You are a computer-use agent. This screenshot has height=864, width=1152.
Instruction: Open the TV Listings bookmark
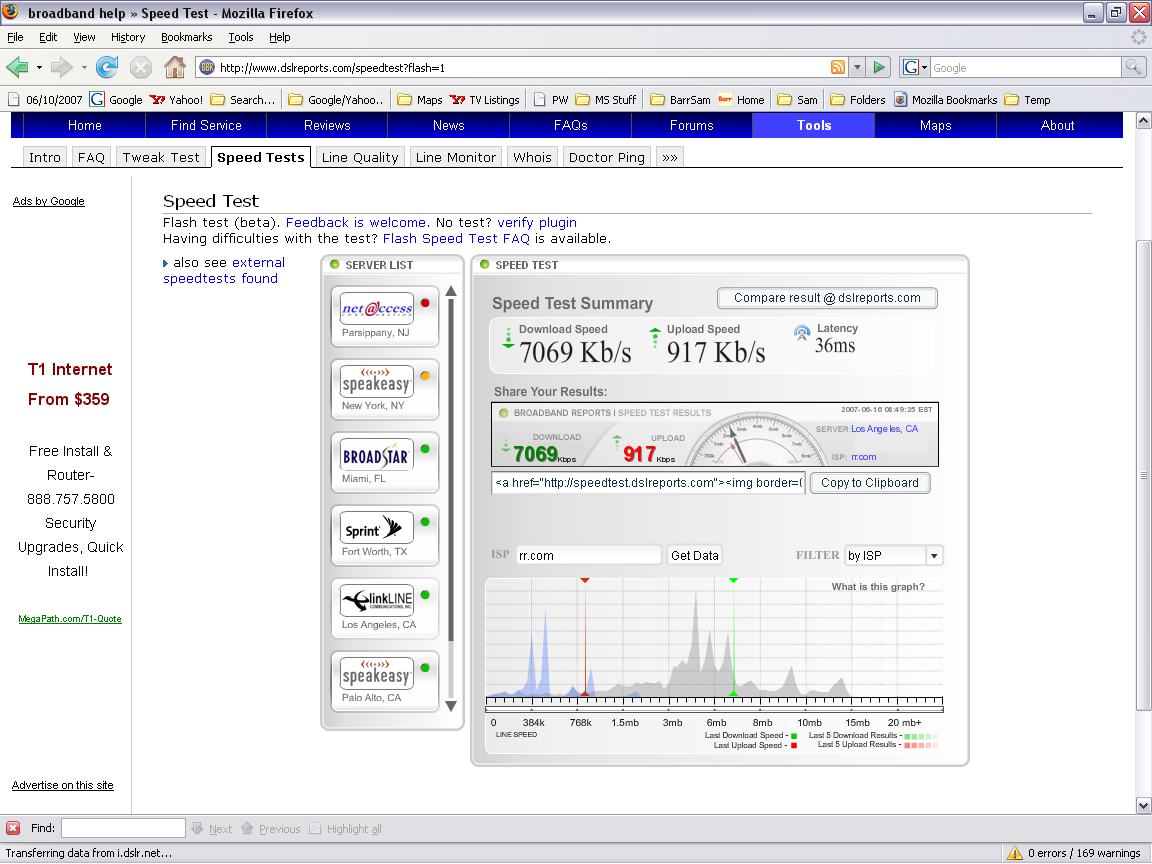(x=484, y=100)
